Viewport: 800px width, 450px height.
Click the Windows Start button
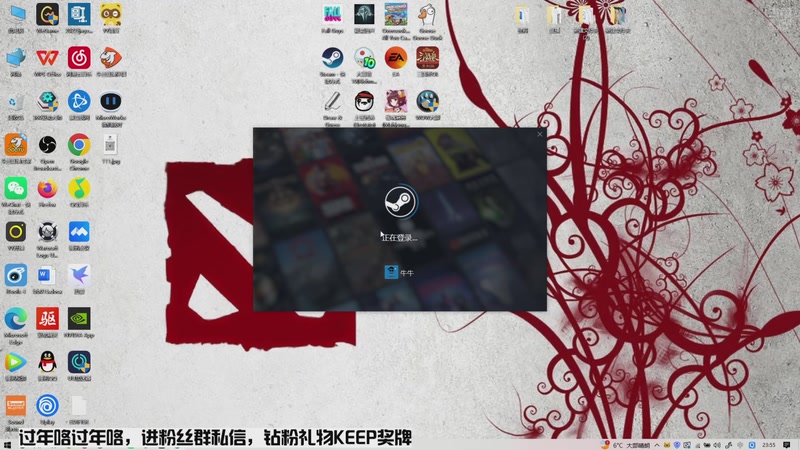[x=7, y=445]
